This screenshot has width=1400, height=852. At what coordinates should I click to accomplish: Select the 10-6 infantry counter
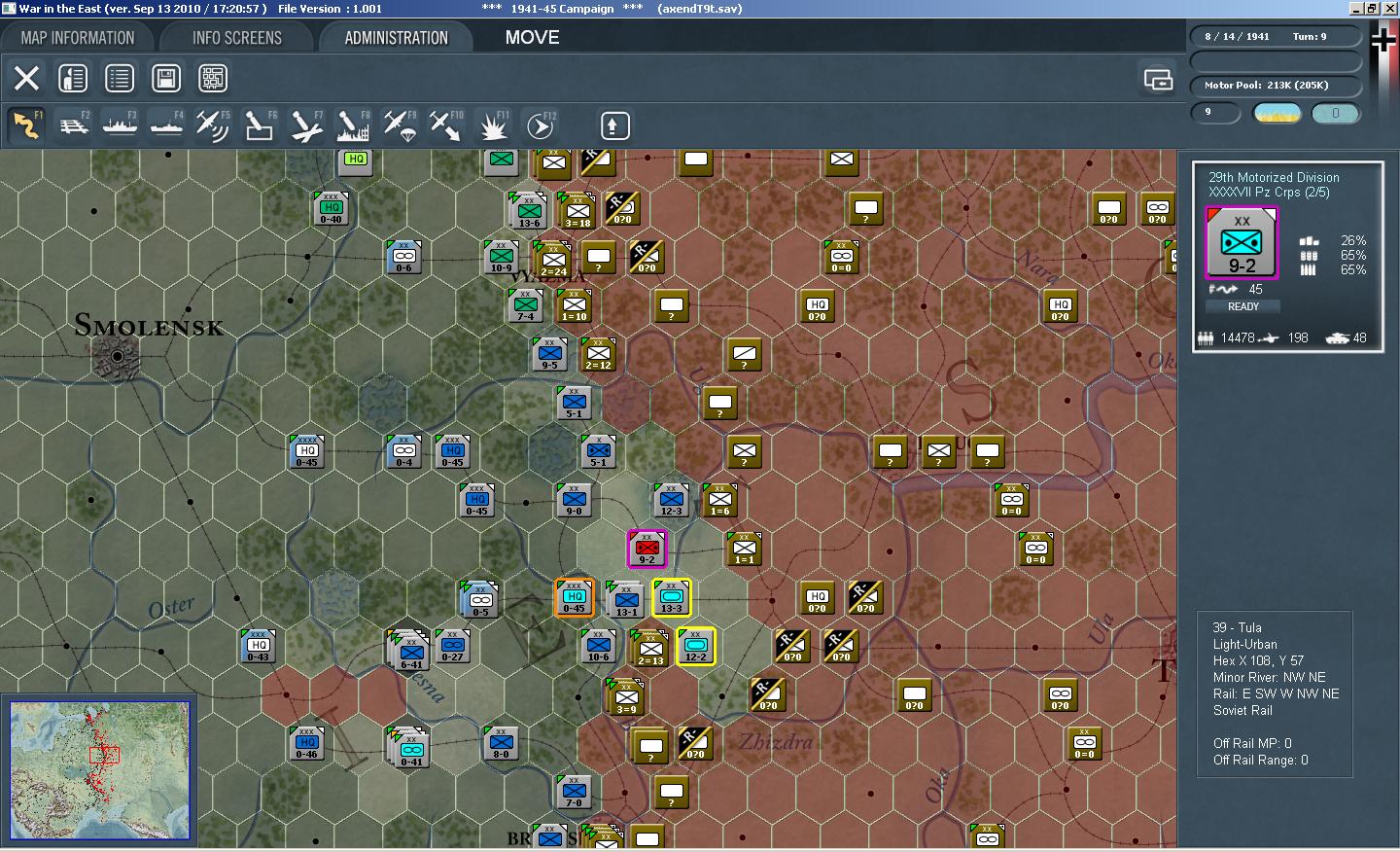point(598,646)
